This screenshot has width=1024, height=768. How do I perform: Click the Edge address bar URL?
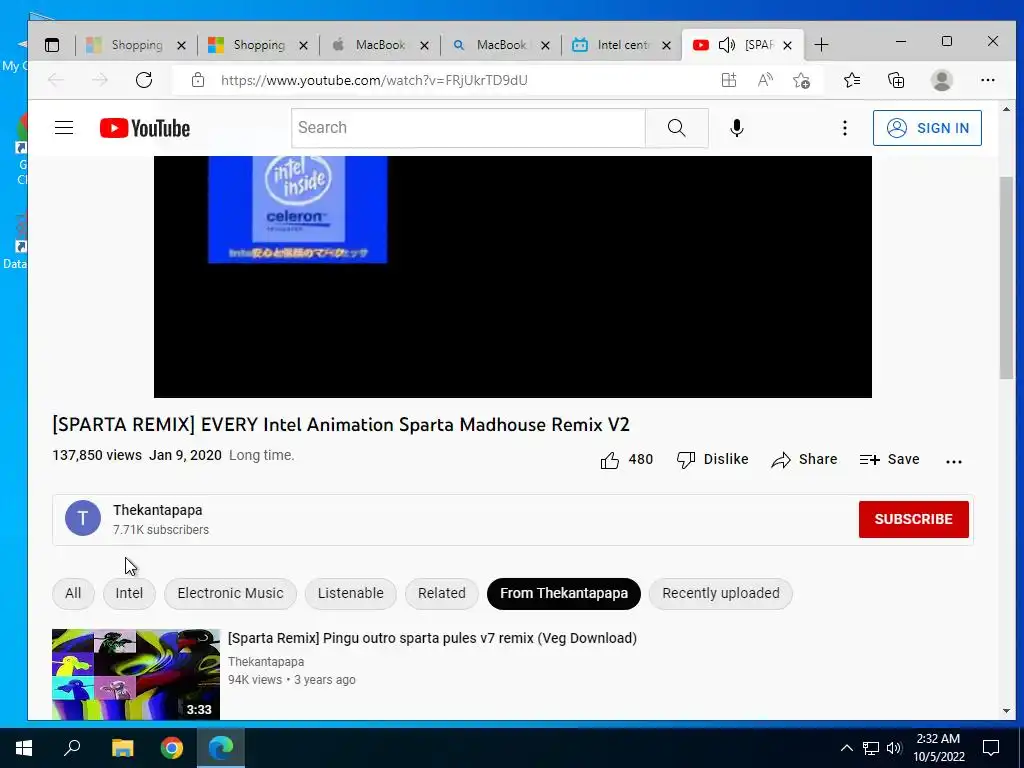374,80
